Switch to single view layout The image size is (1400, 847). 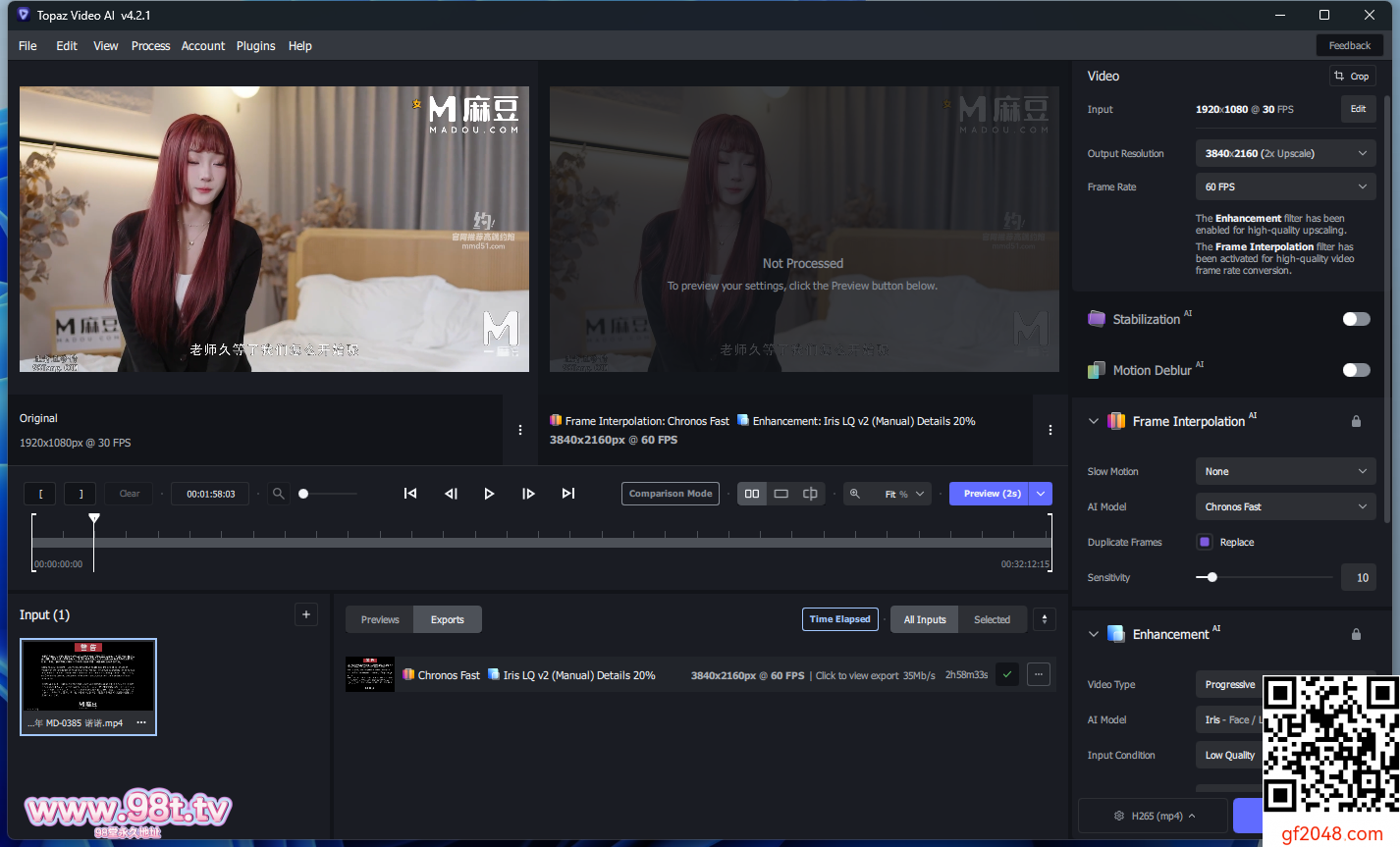coord(781,494)
